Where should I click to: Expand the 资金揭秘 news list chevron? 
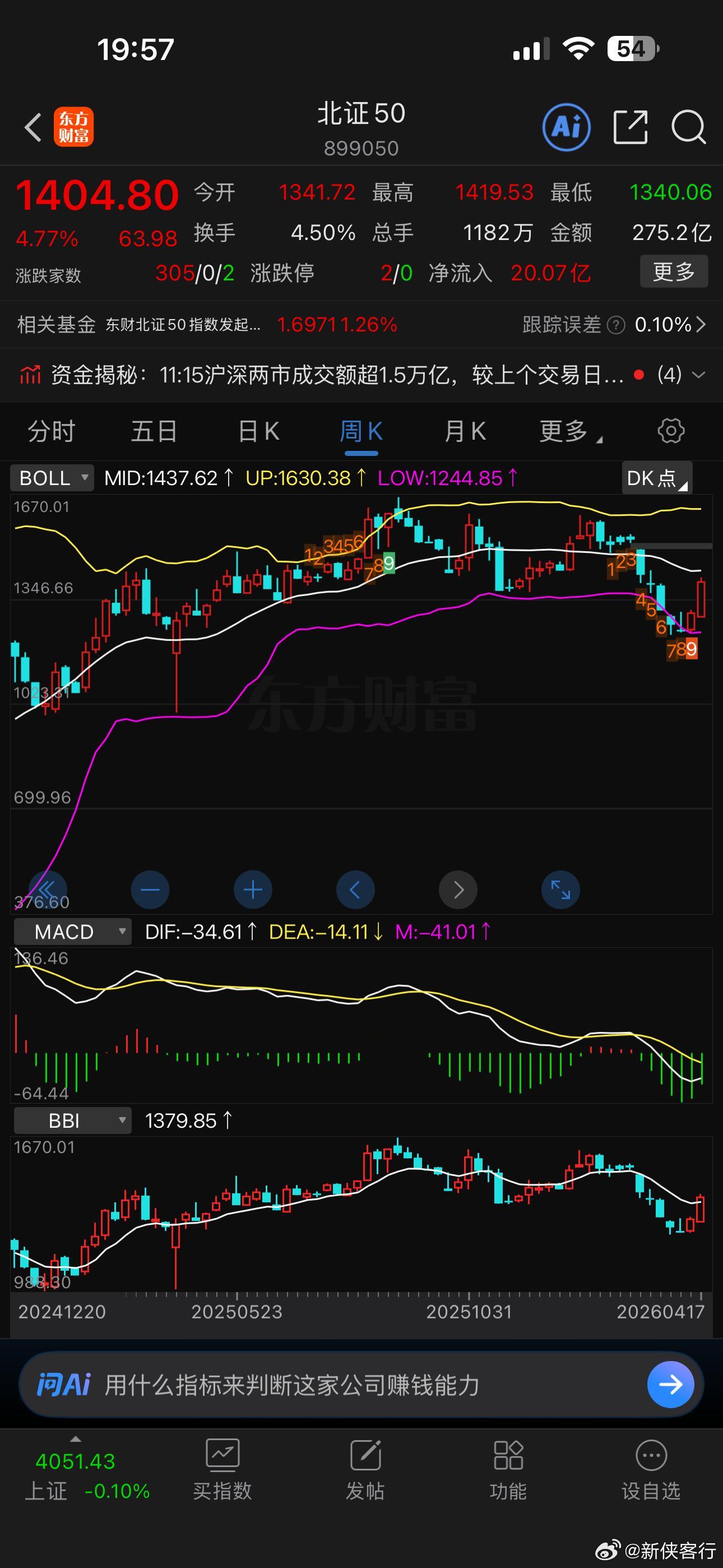(x=699, y=375)
